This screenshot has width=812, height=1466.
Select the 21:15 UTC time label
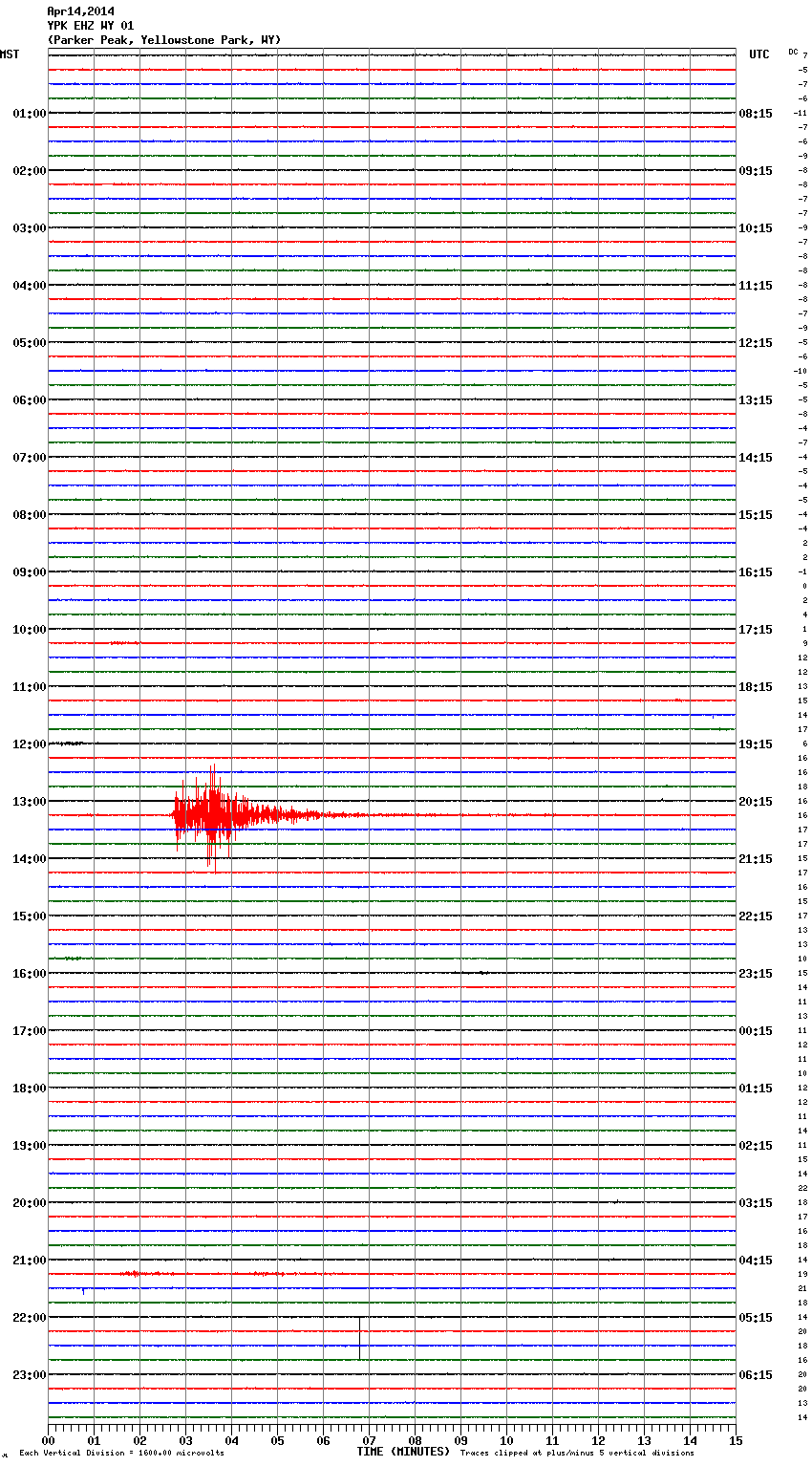point(756,859)
